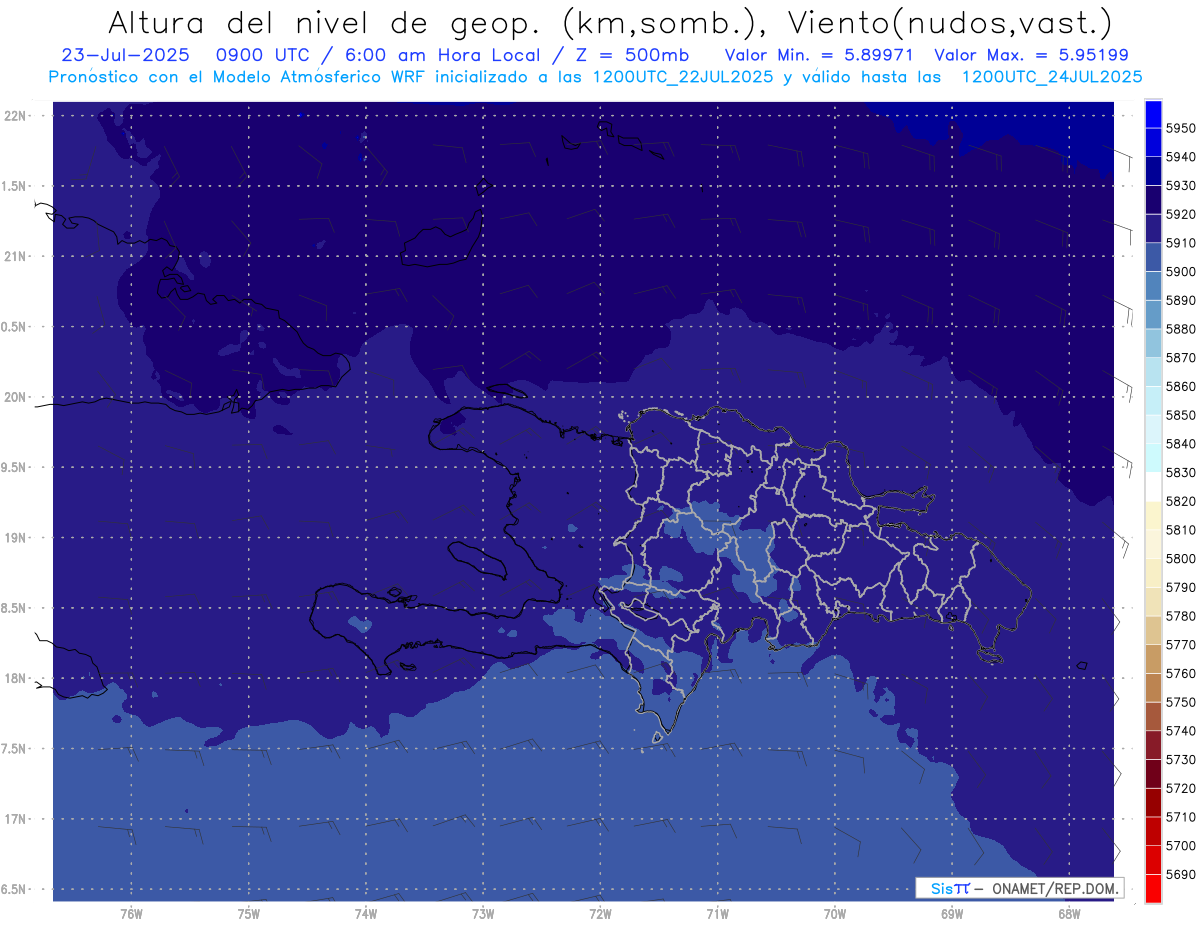Pick the swatch between 5930 and 5920
Screen dimensions: 1200x927
1153,200
